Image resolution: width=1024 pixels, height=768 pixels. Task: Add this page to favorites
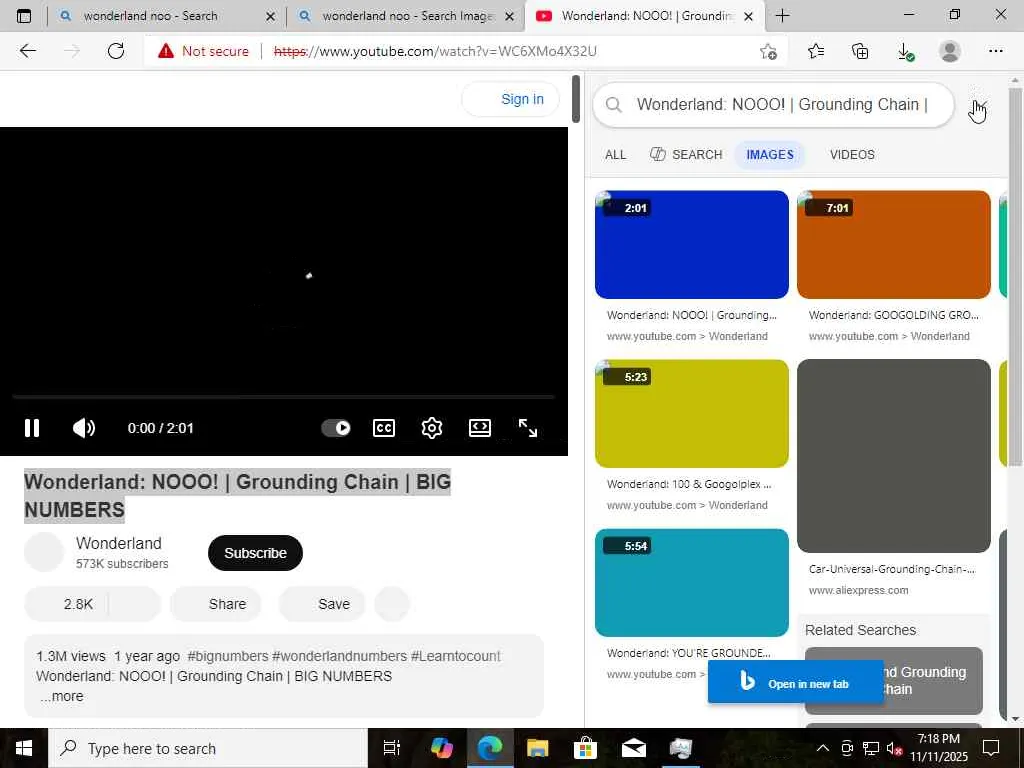[769, 51]
